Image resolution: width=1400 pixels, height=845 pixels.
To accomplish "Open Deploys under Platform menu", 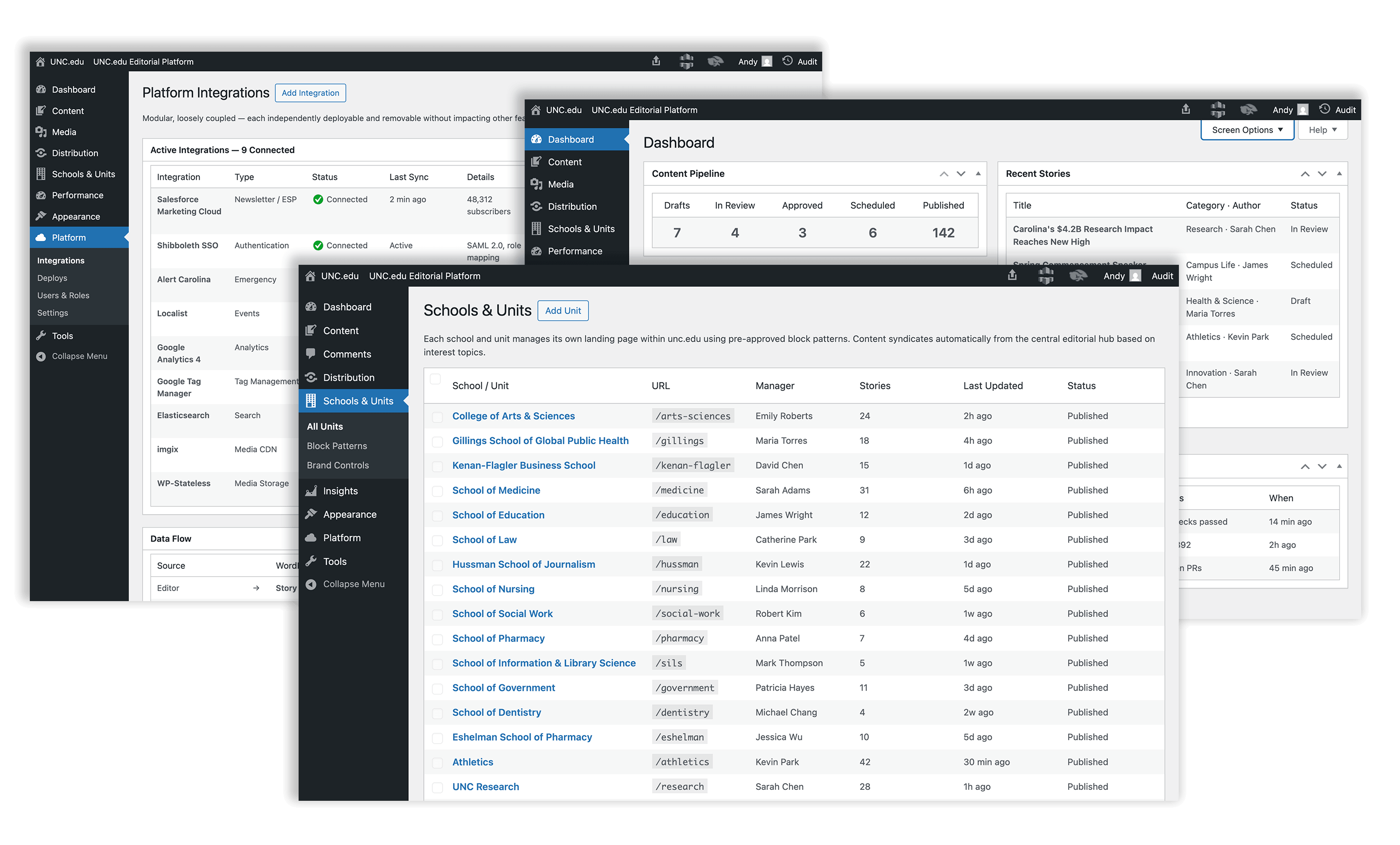I will tap(52, 278).
